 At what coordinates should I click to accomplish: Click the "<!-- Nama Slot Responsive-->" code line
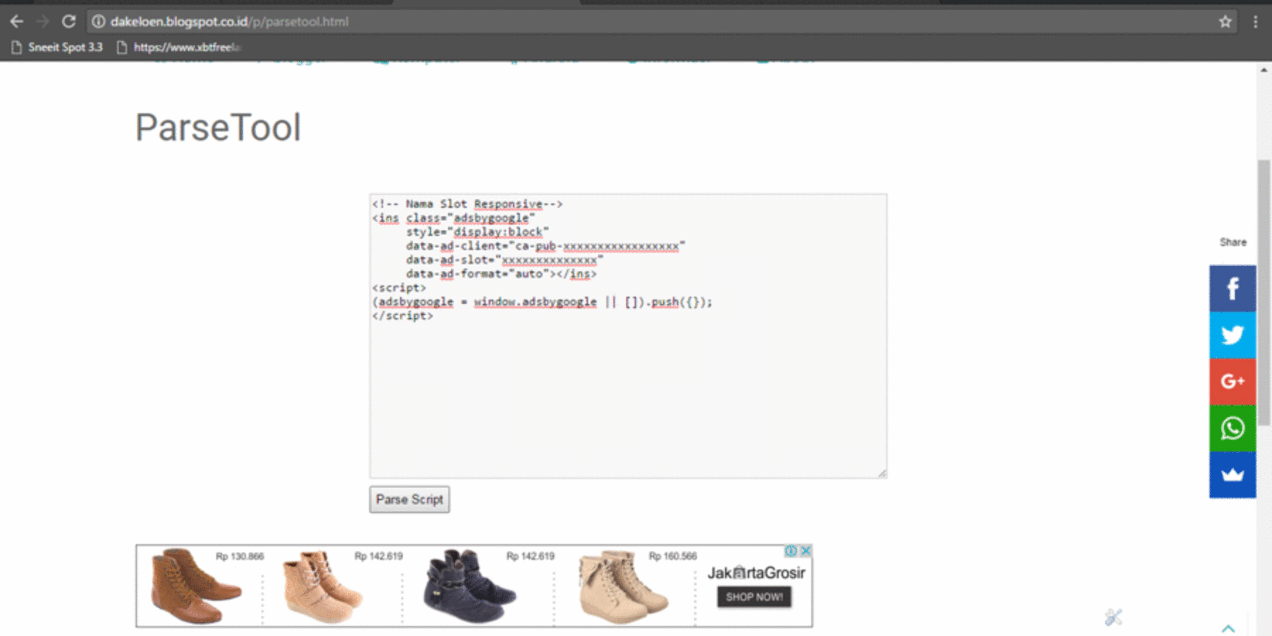pos(467,204)
